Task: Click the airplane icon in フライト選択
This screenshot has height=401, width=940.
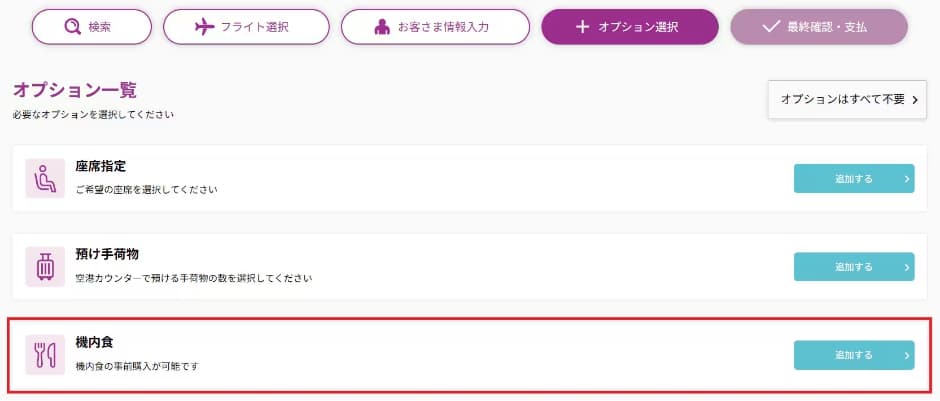Action: 205,27
